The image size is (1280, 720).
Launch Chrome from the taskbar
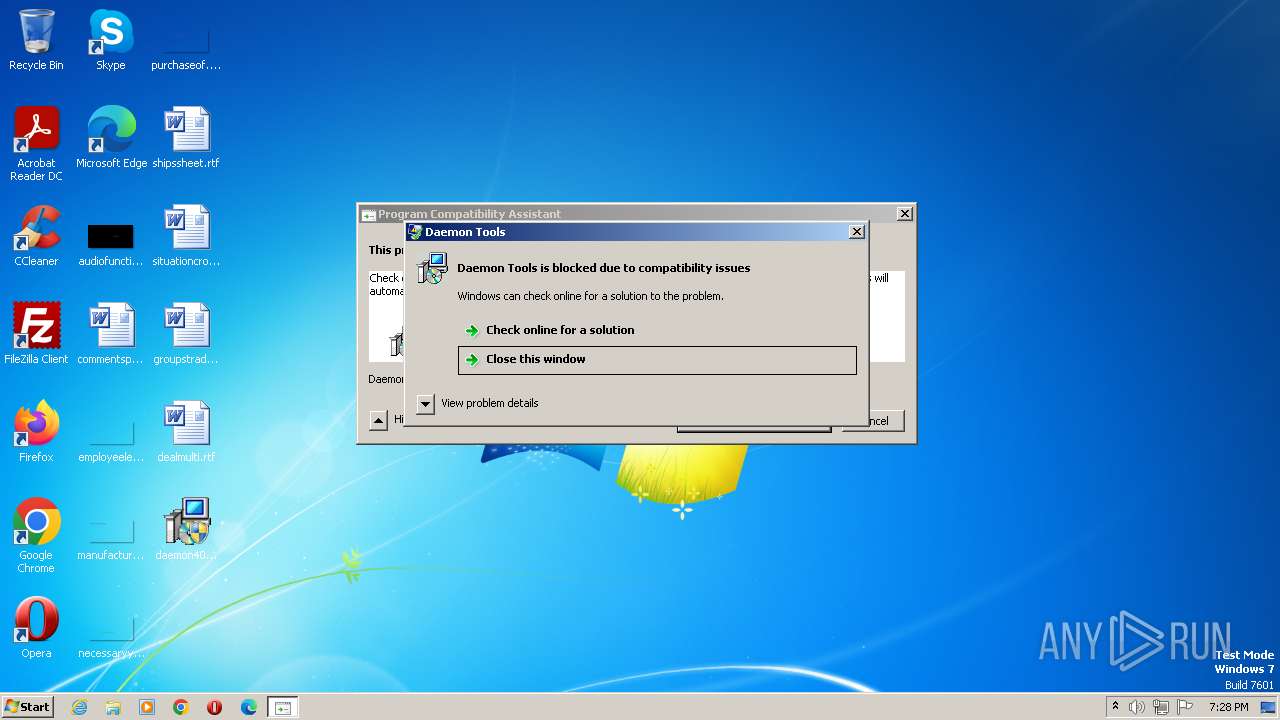click(x=181, y=707)
